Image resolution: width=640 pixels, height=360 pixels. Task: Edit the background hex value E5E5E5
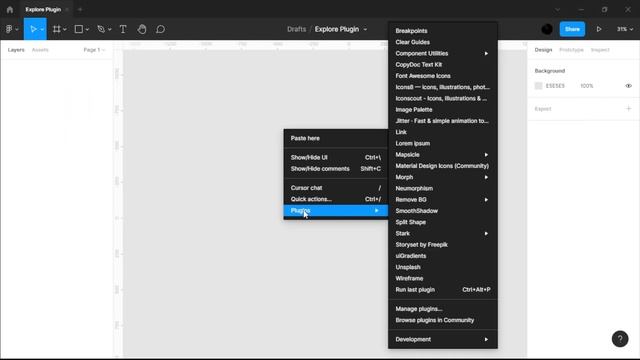coord(555,86)
